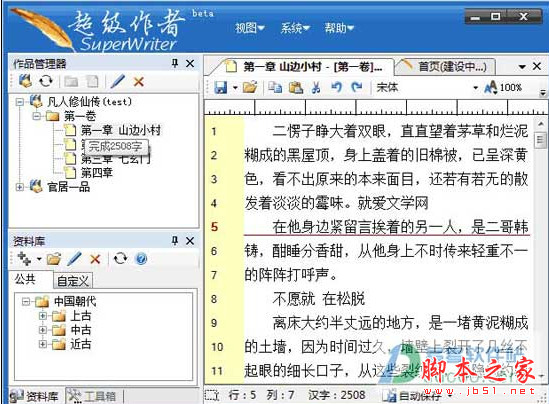549x404 pixels.
Task: Undo the last edit
Action: click(x=336, y=87)
